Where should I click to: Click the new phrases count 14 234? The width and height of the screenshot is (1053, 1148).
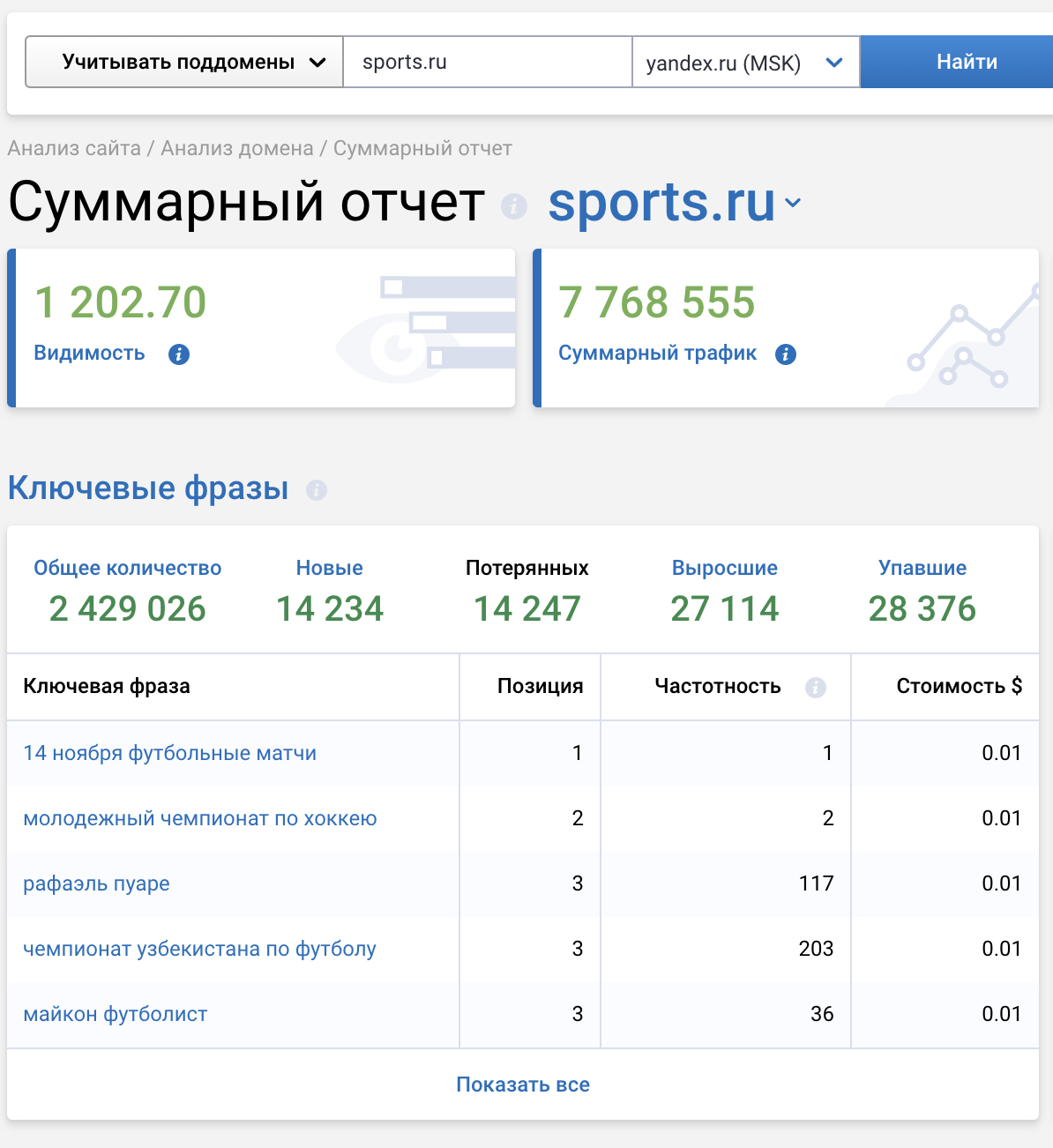click(x=330, y=608)
